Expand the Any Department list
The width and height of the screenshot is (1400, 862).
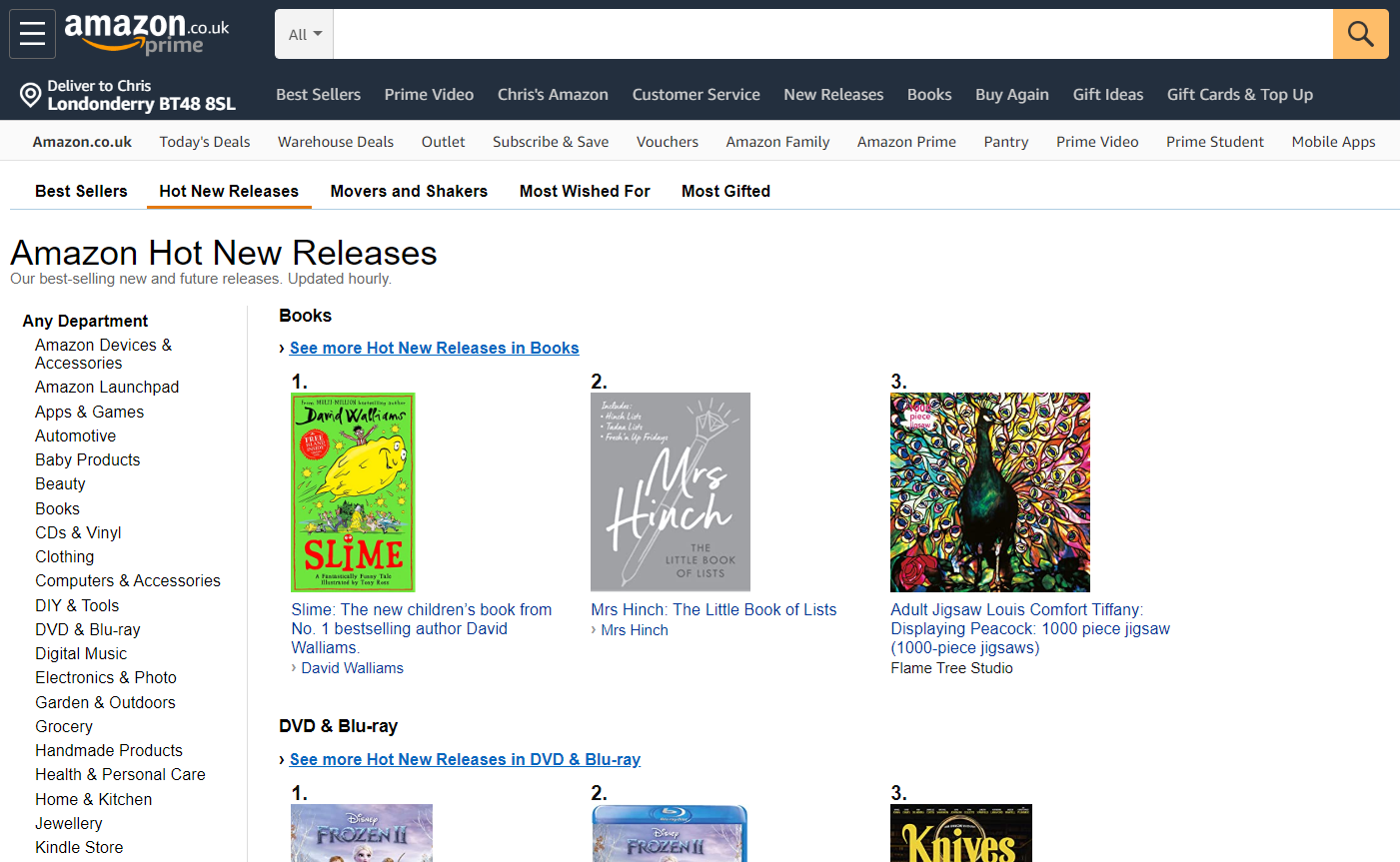(x=85, y=321)
